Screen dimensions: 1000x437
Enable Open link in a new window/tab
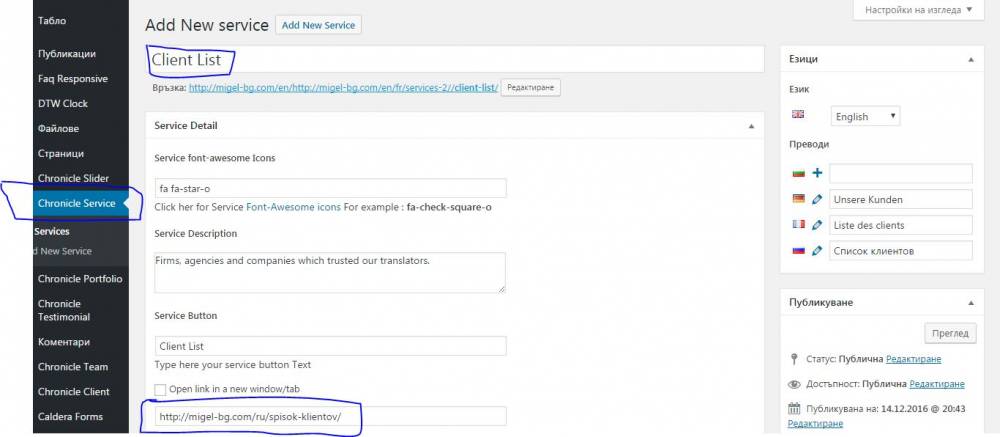pos(160,389)
